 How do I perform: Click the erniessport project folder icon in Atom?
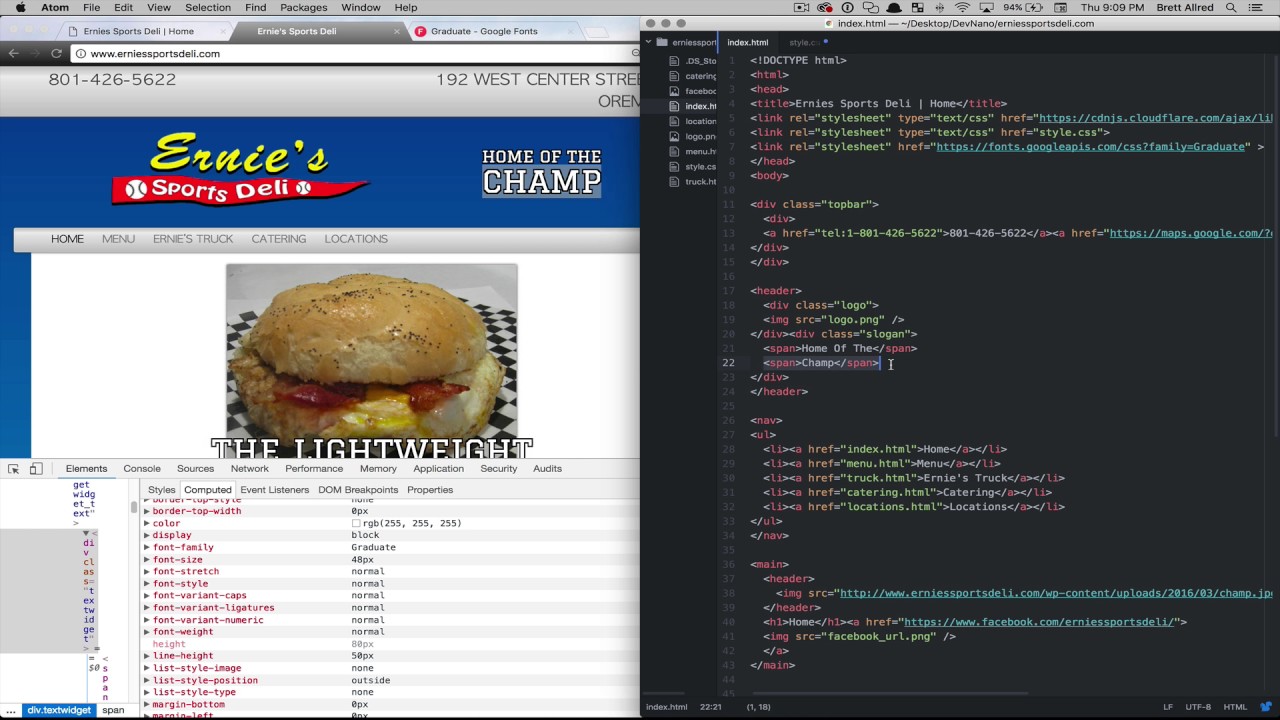[662, 43]
